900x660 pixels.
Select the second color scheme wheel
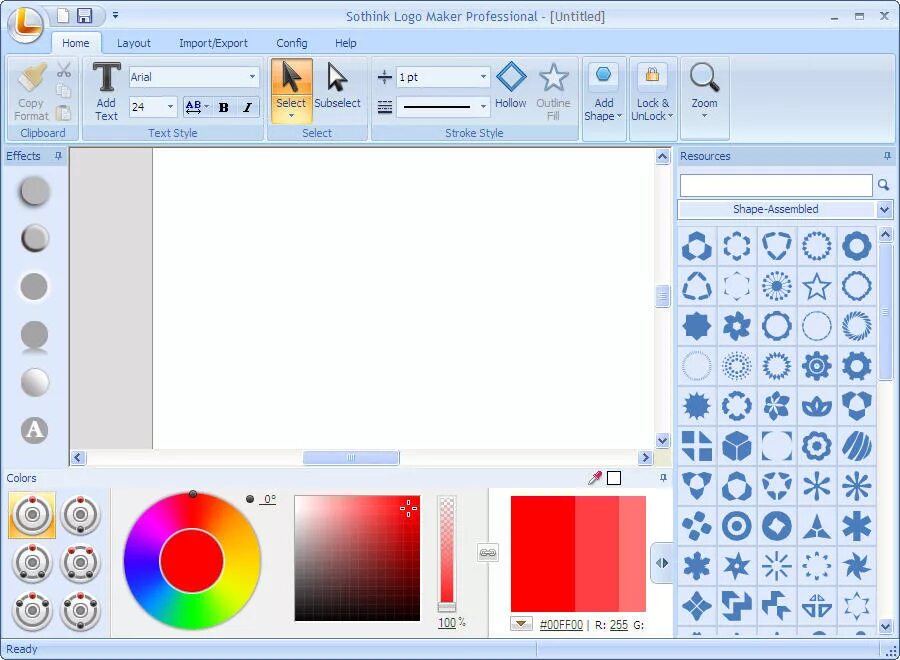(x=80, y=515)
